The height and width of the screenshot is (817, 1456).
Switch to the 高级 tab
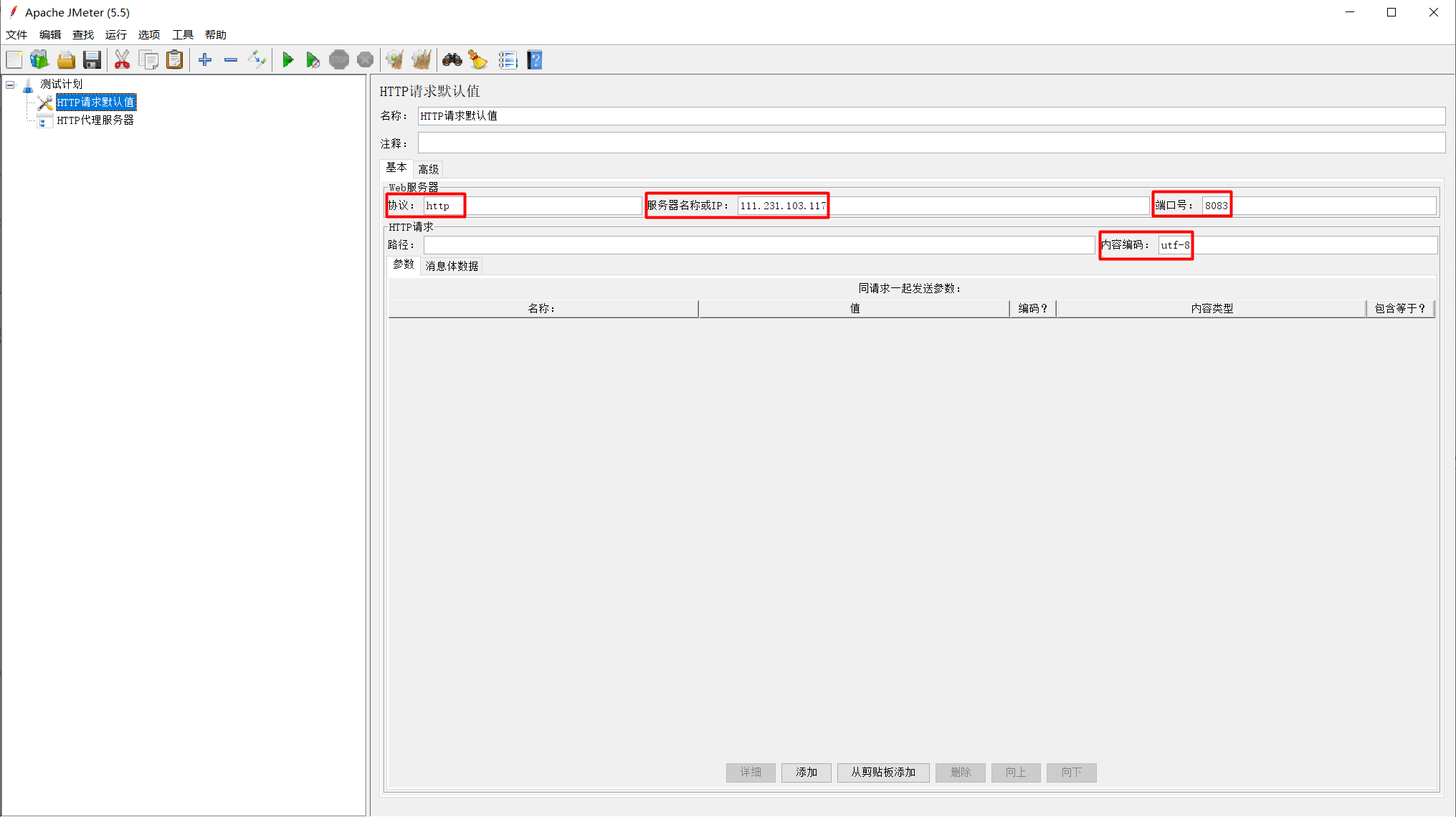tap(429, 170)
